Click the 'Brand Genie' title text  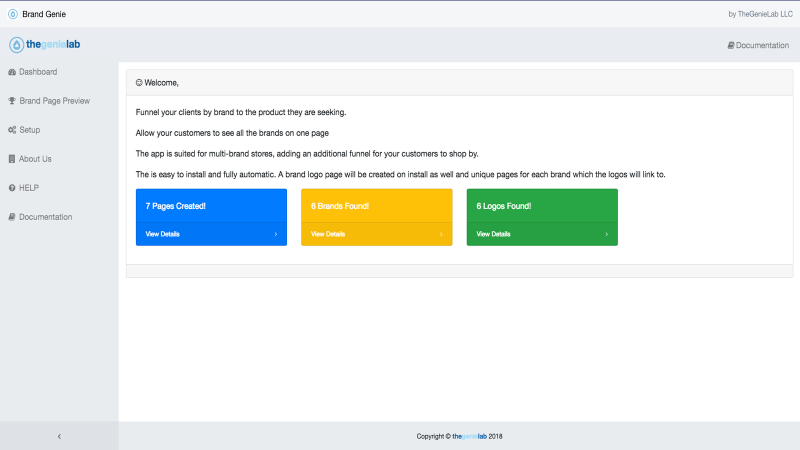coord(44,14)
